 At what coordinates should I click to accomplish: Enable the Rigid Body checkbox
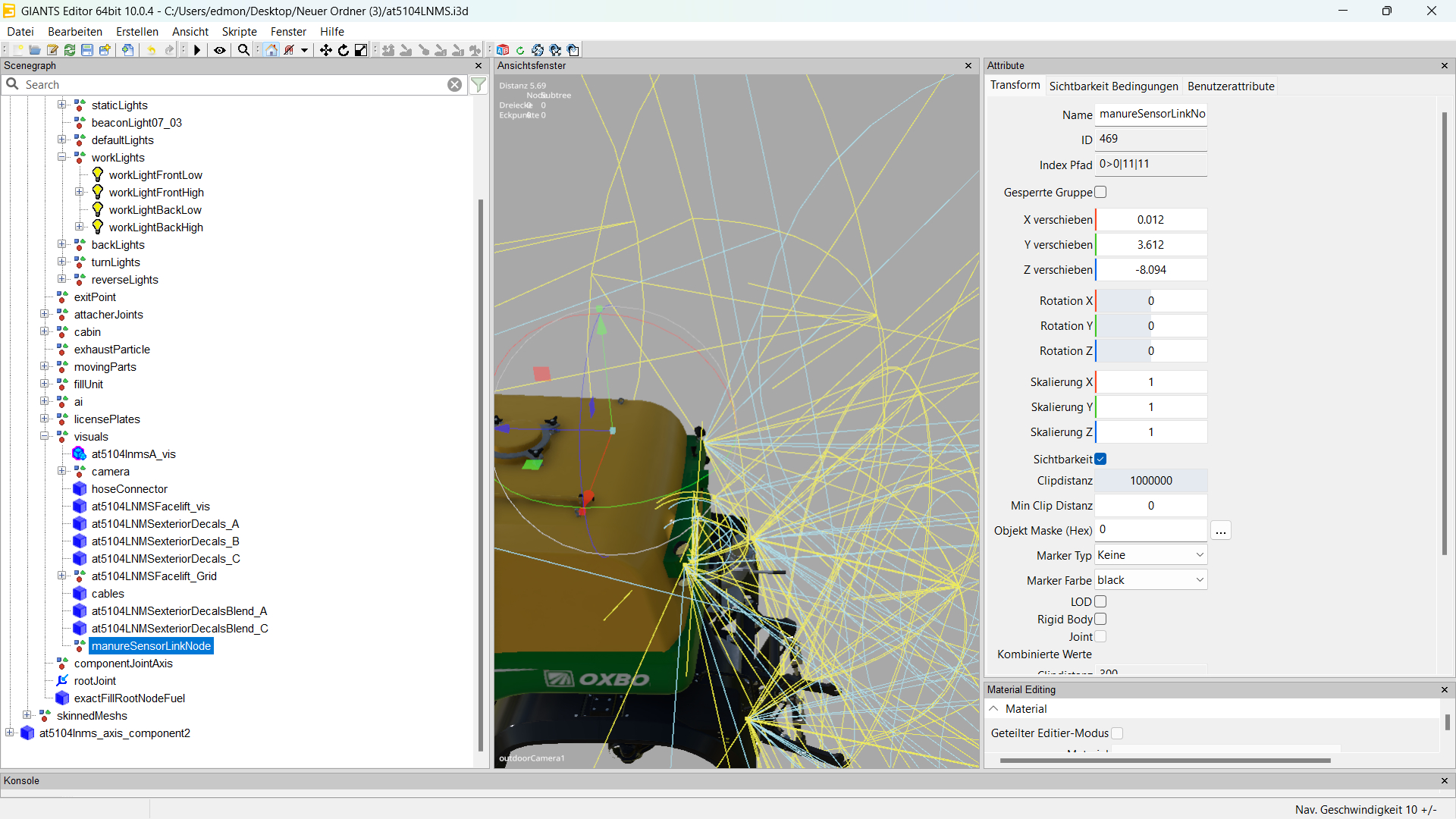coord(1100,619)
